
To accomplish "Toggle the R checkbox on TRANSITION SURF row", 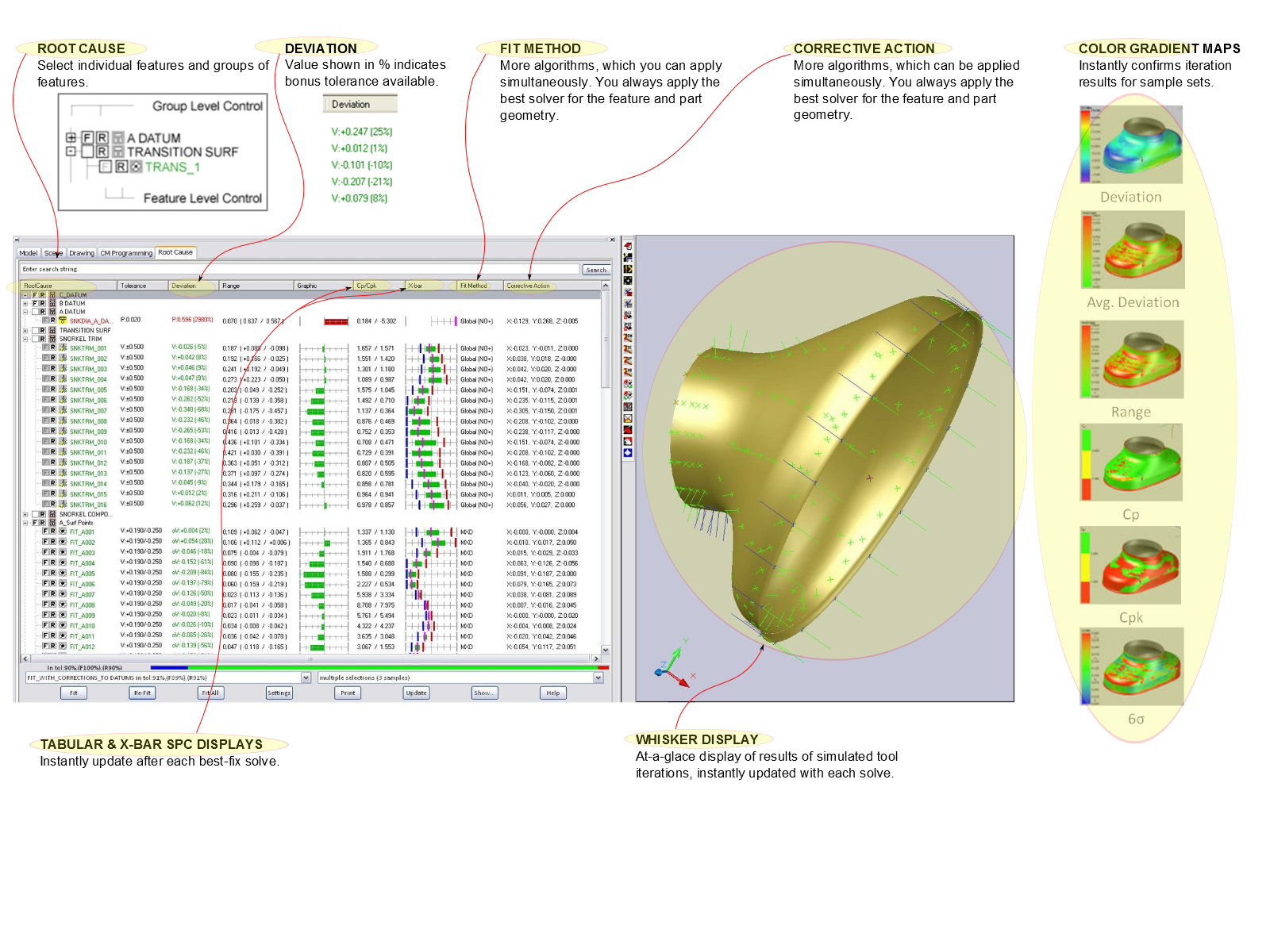I will (x=43, y=330).
